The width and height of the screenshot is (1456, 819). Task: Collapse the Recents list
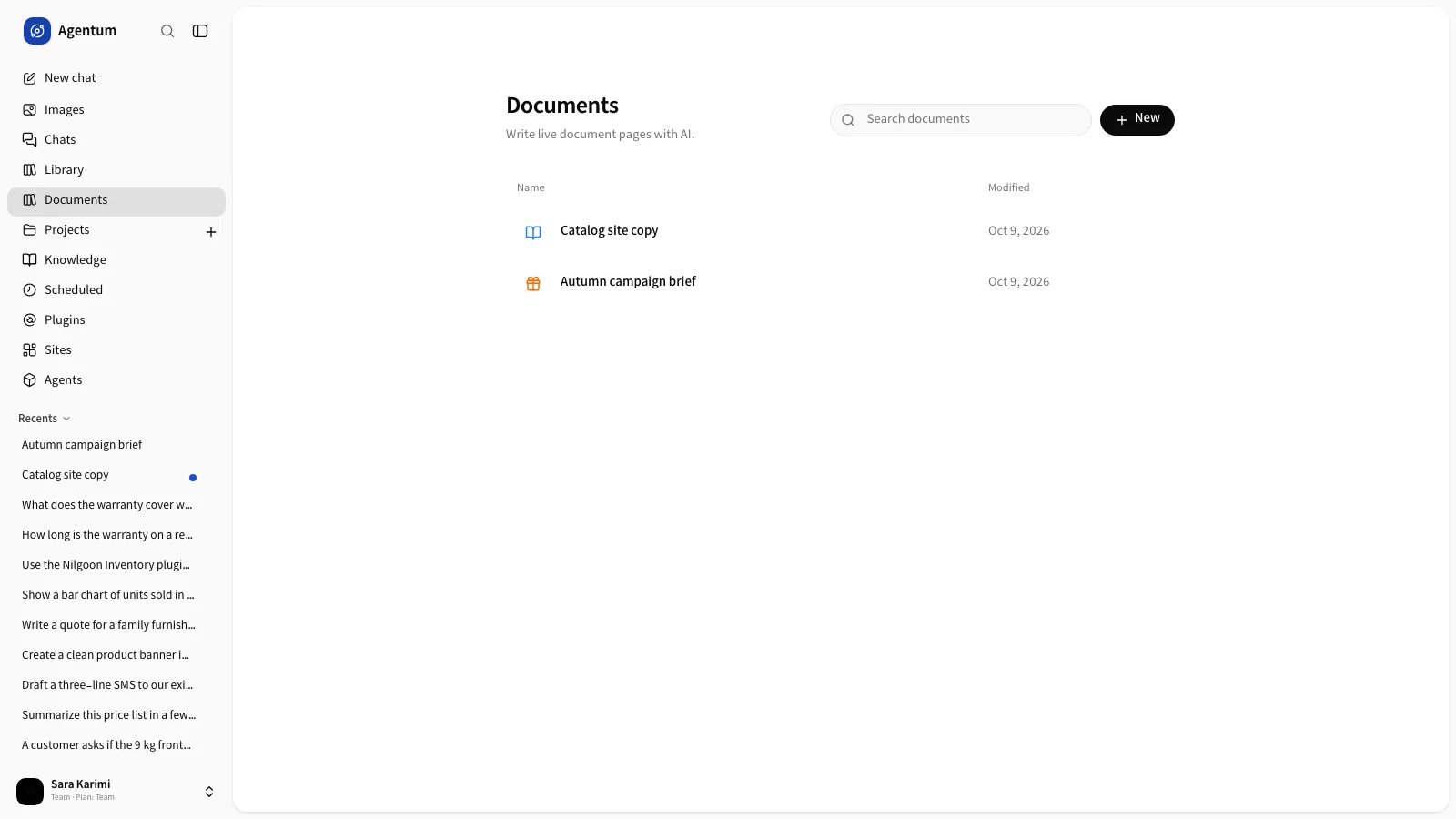[45, 419]
